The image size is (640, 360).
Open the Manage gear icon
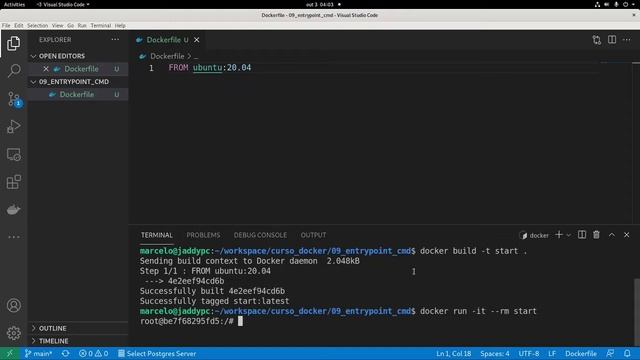pos(13,333)
